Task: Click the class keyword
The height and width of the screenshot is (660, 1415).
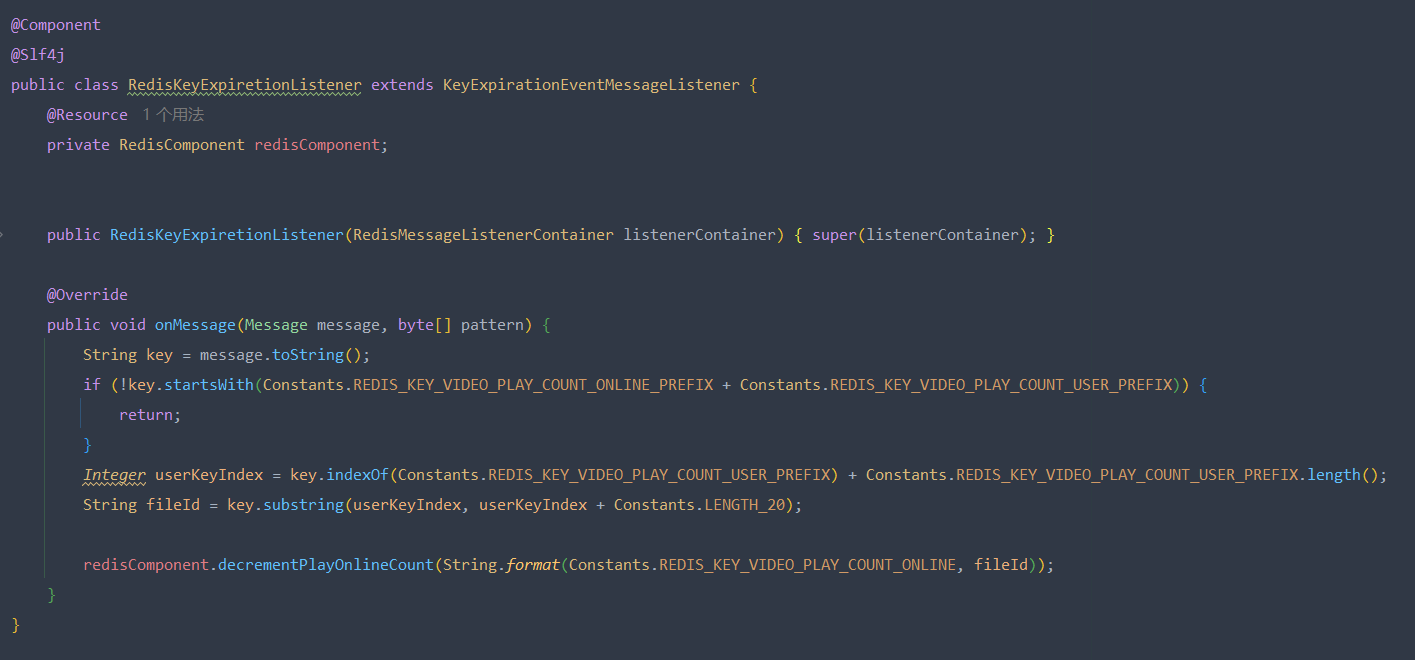Action: coord(96,85)
